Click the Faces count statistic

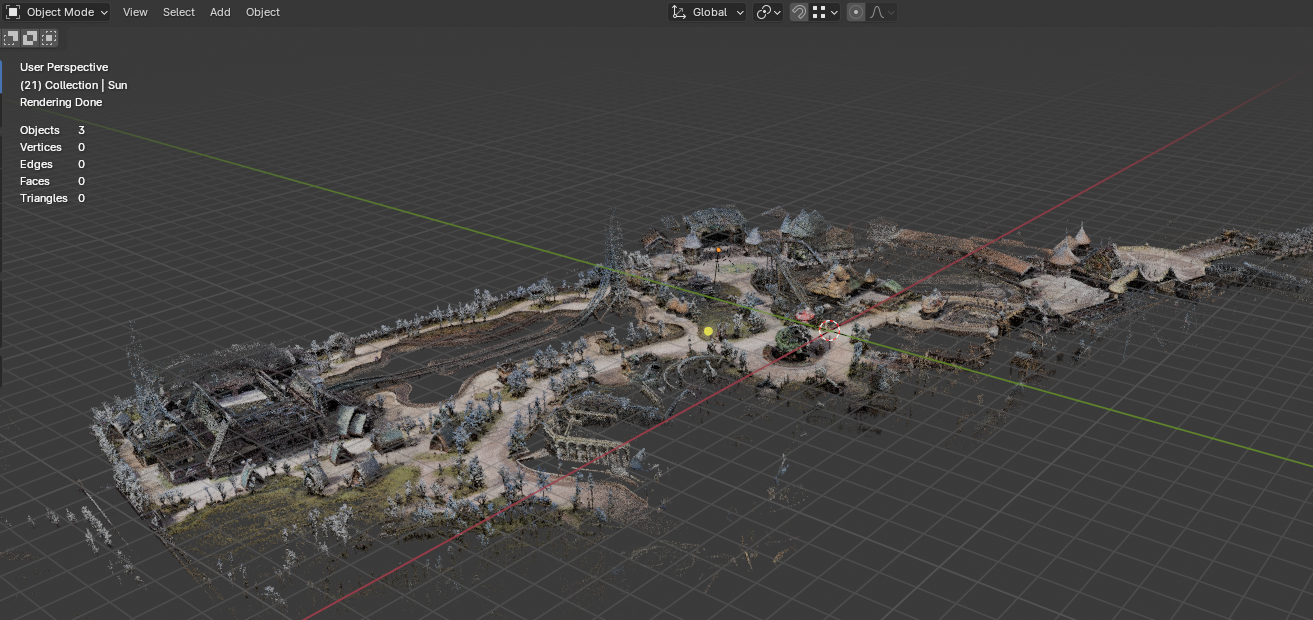click(x=52, y=181)
